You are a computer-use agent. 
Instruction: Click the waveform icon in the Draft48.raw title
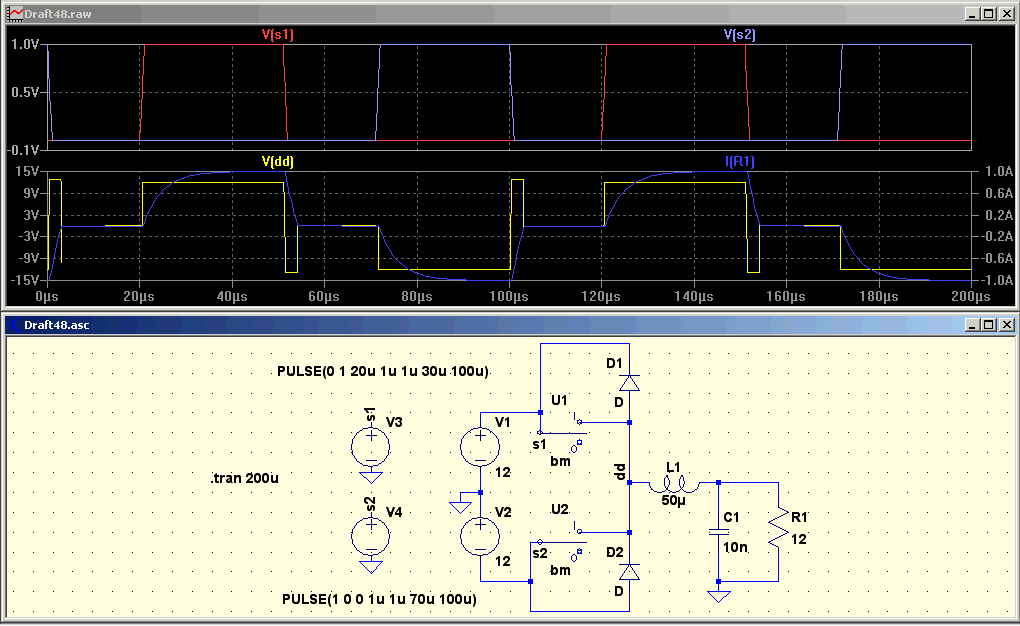tap(15, 13)
